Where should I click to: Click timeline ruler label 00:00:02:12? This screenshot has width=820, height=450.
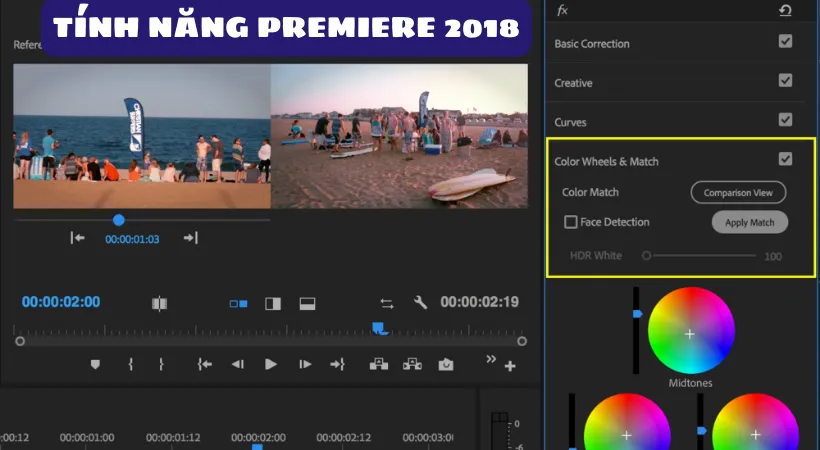point(344,437)
